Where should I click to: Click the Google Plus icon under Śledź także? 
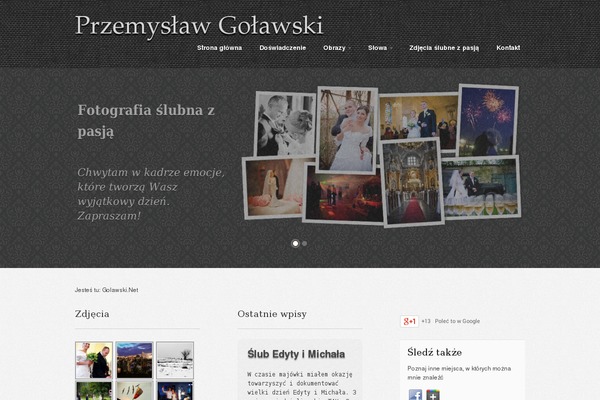(433, 395)
